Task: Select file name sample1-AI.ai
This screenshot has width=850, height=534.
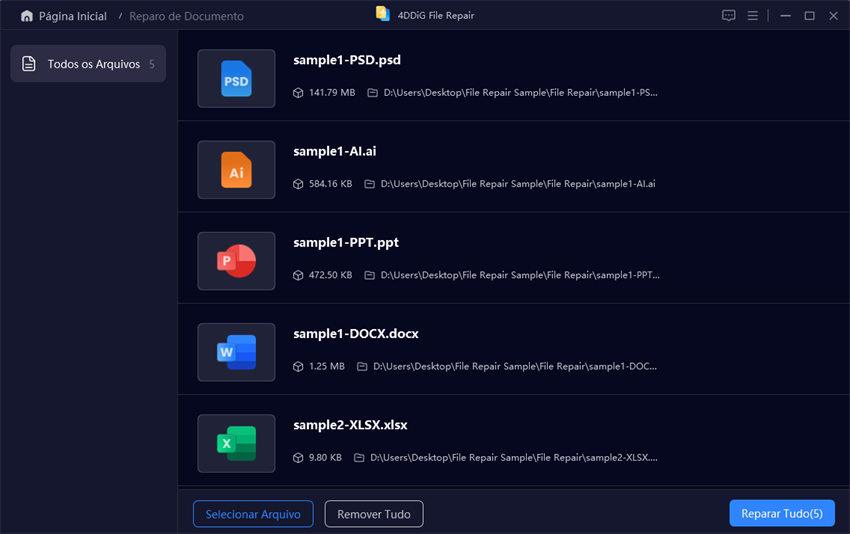Action: [x=334, y=151]
